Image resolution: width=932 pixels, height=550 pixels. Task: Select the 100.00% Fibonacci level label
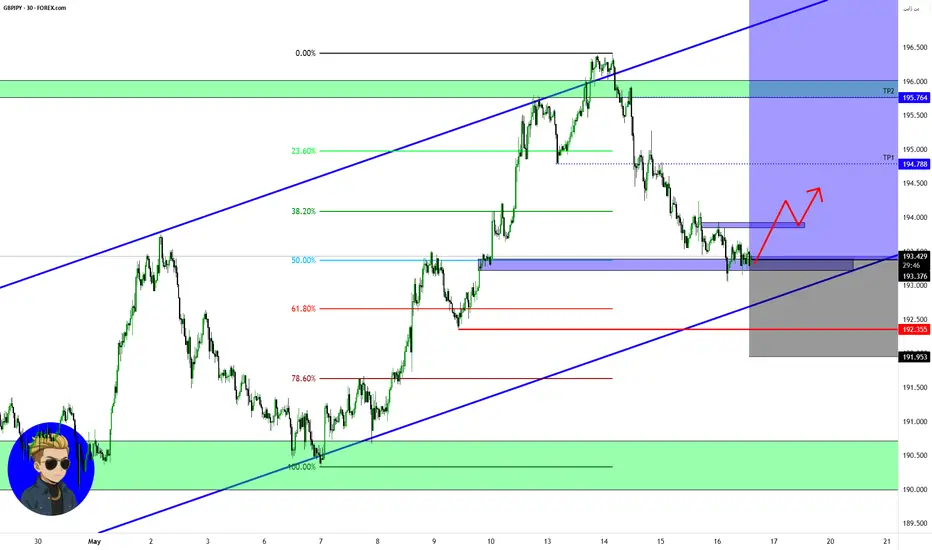pos(302,467)
